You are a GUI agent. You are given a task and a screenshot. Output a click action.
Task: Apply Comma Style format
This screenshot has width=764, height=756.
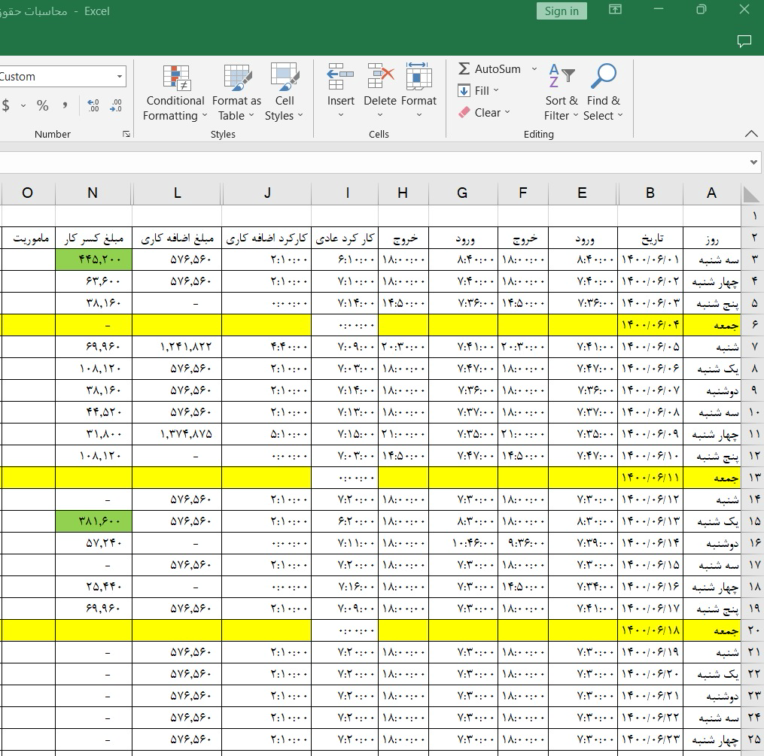pyautogui.click(x=64, y=105)
